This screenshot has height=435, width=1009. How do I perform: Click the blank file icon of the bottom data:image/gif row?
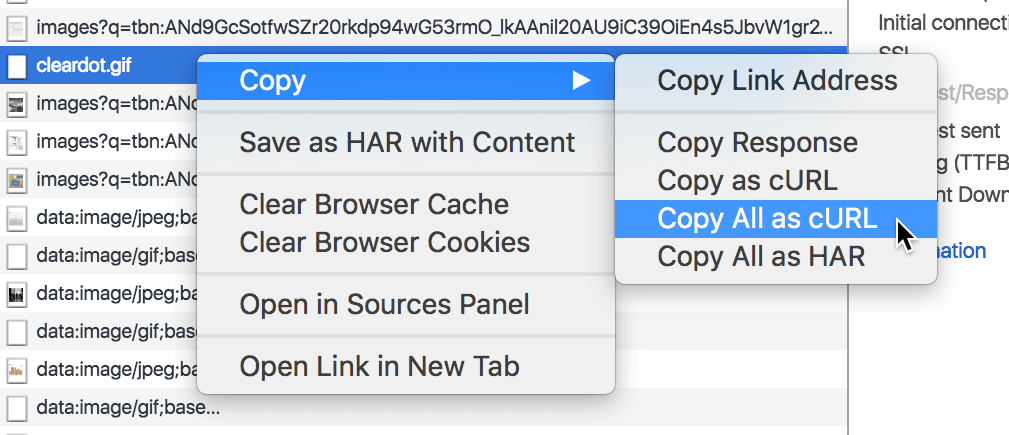point(16,408)
